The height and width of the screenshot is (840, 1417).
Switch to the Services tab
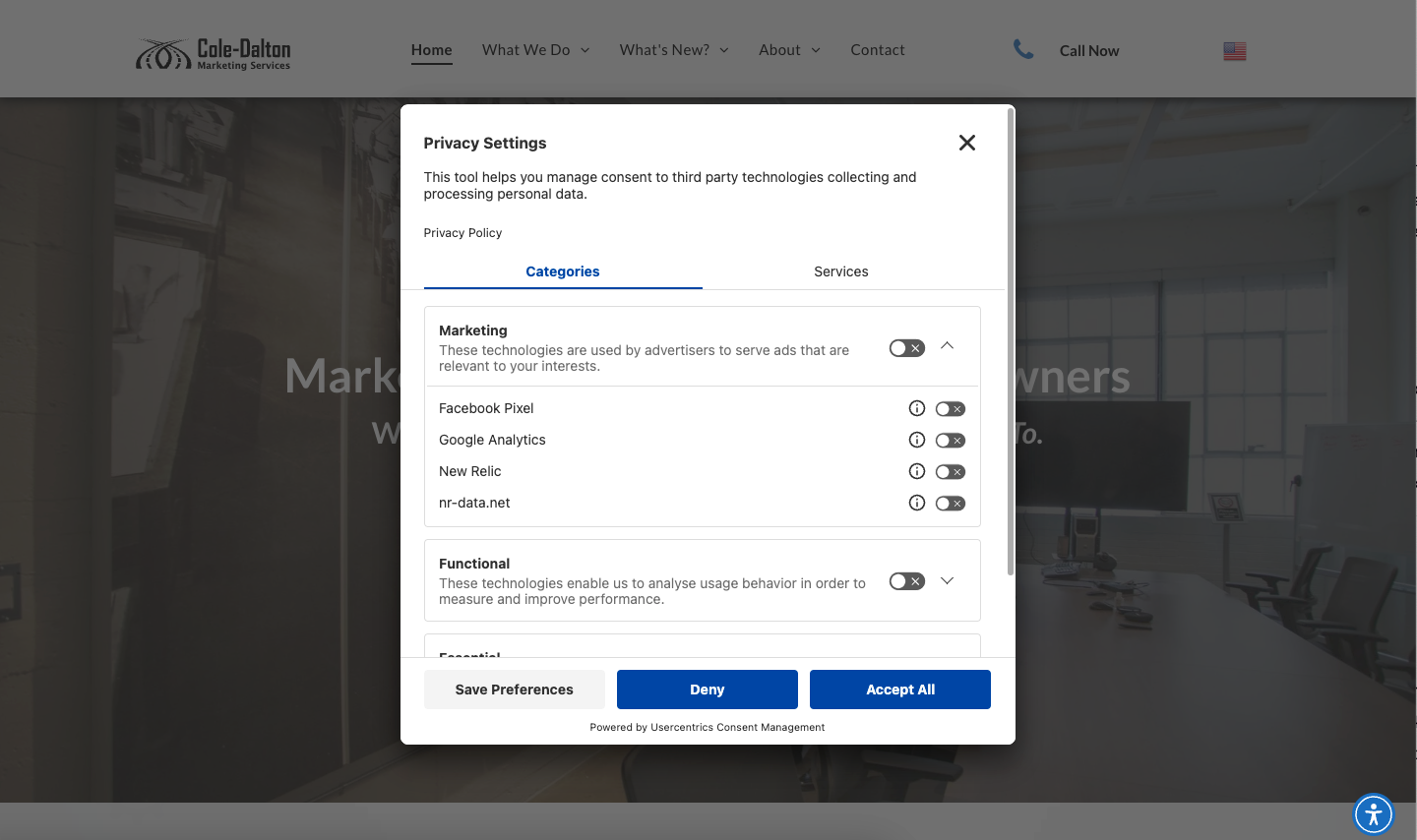(841, 271)
